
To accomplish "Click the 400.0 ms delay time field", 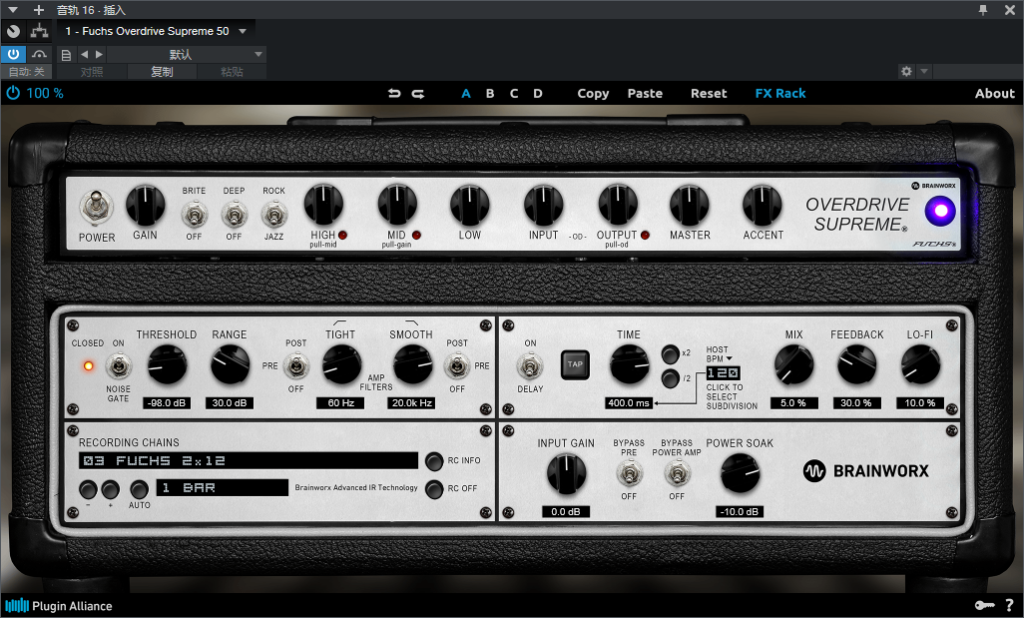I will tap(628, 403).
